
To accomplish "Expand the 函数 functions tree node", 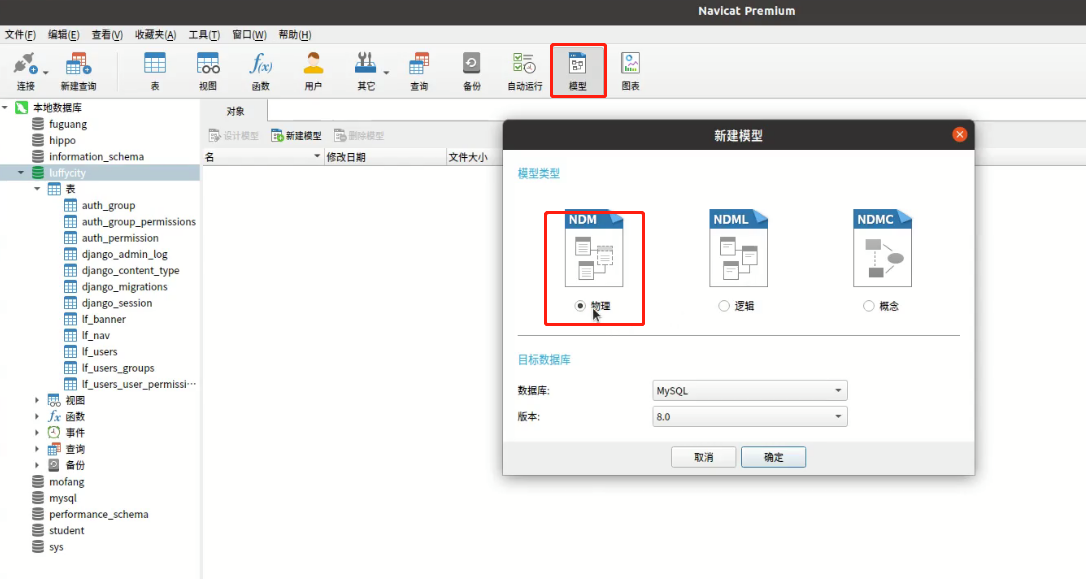I will pyautogui.click(x=37, y=416).
